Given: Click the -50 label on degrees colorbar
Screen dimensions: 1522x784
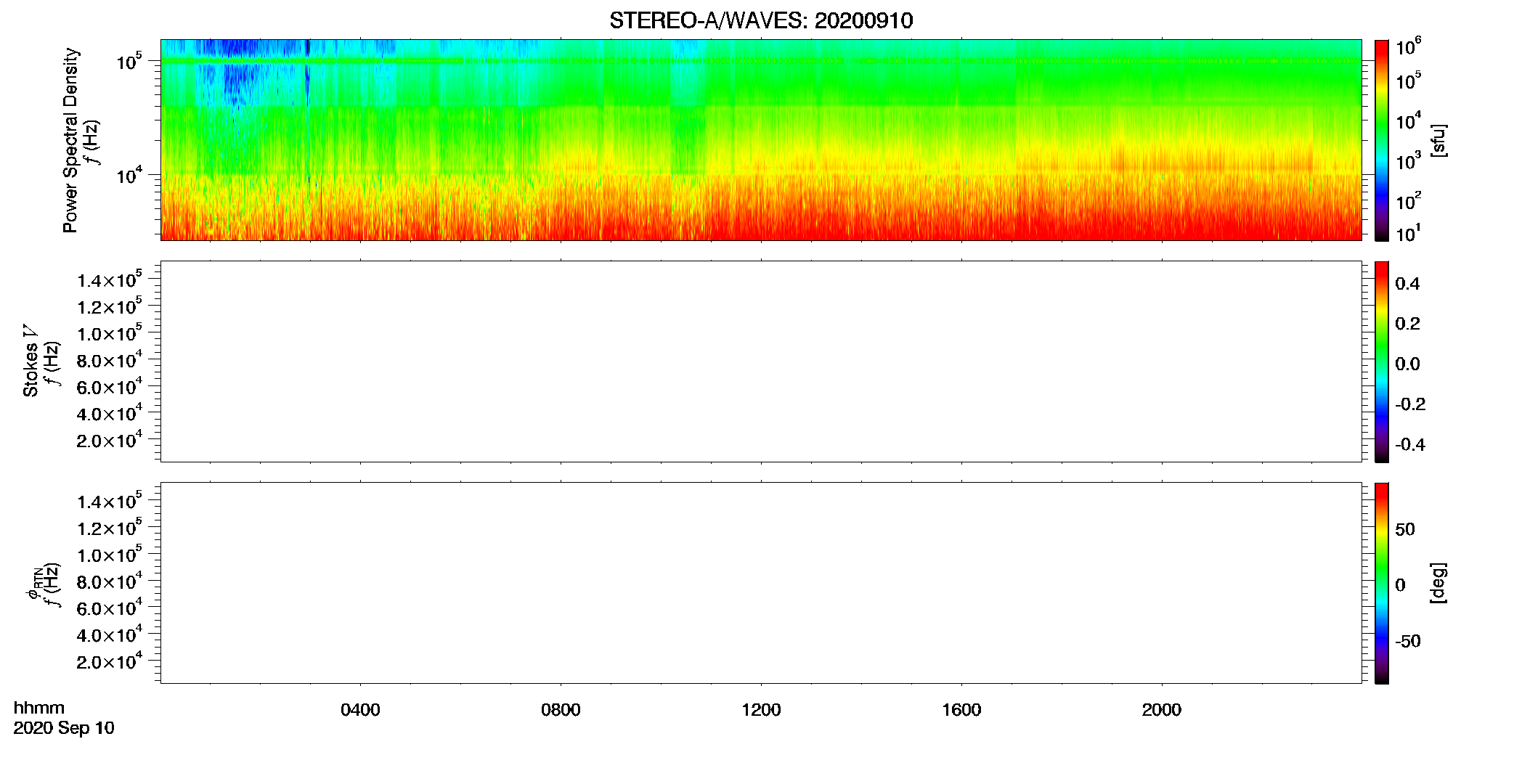Looking at the screenshot, I should click(1408, 642).
